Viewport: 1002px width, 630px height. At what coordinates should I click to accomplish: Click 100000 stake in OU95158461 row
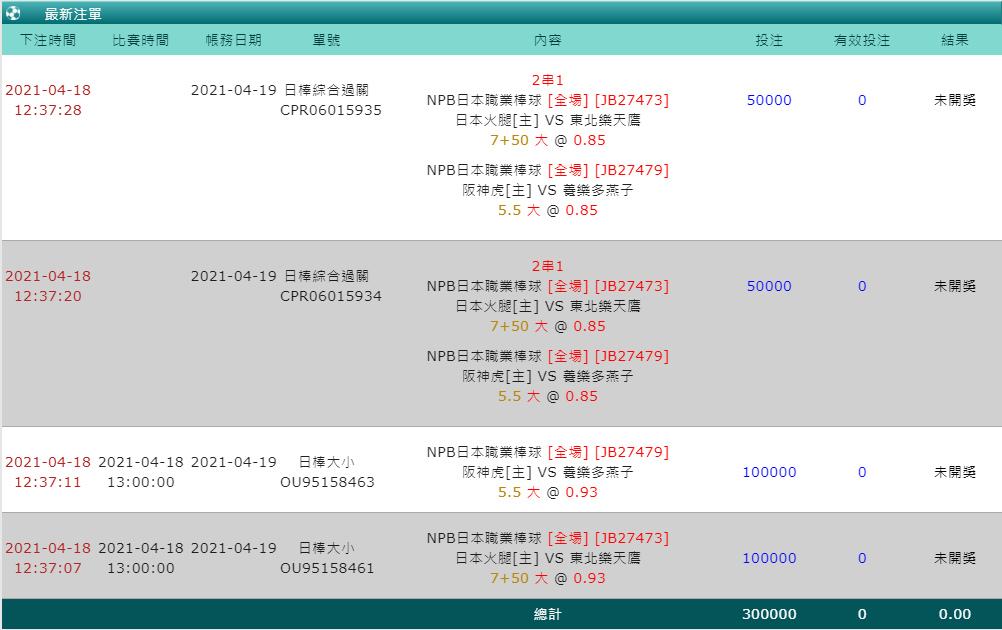[769, 558]
